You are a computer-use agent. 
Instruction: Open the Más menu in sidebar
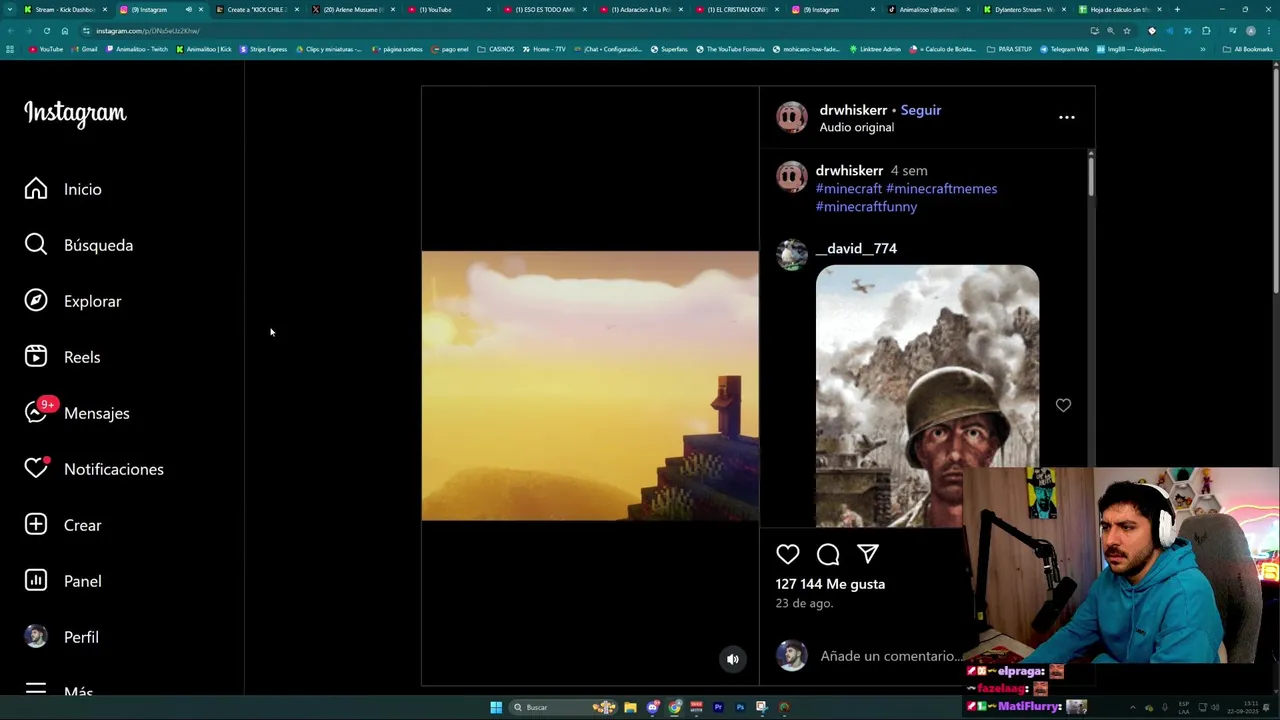59,690
